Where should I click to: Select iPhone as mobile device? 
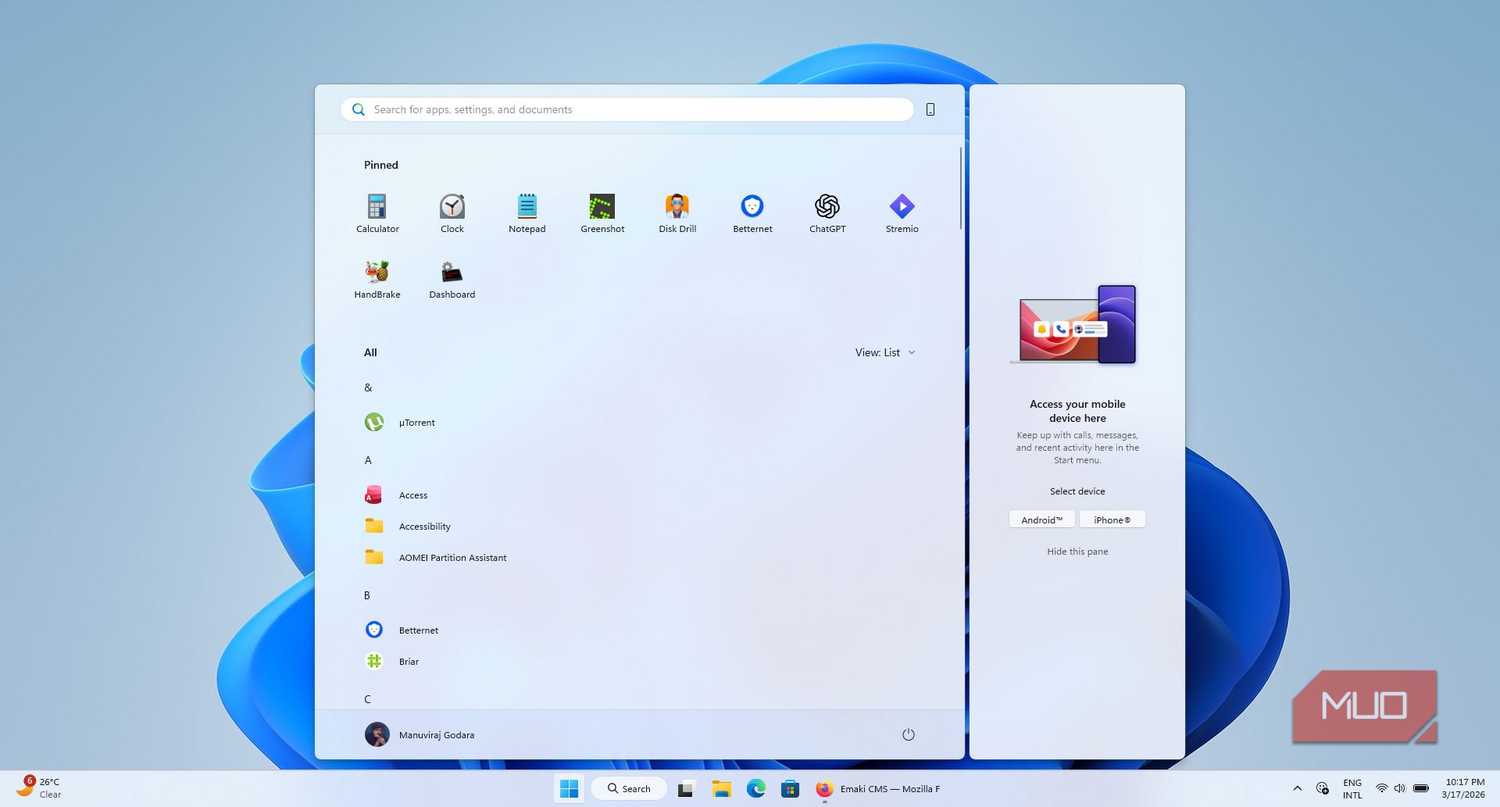click(1112, 520)
